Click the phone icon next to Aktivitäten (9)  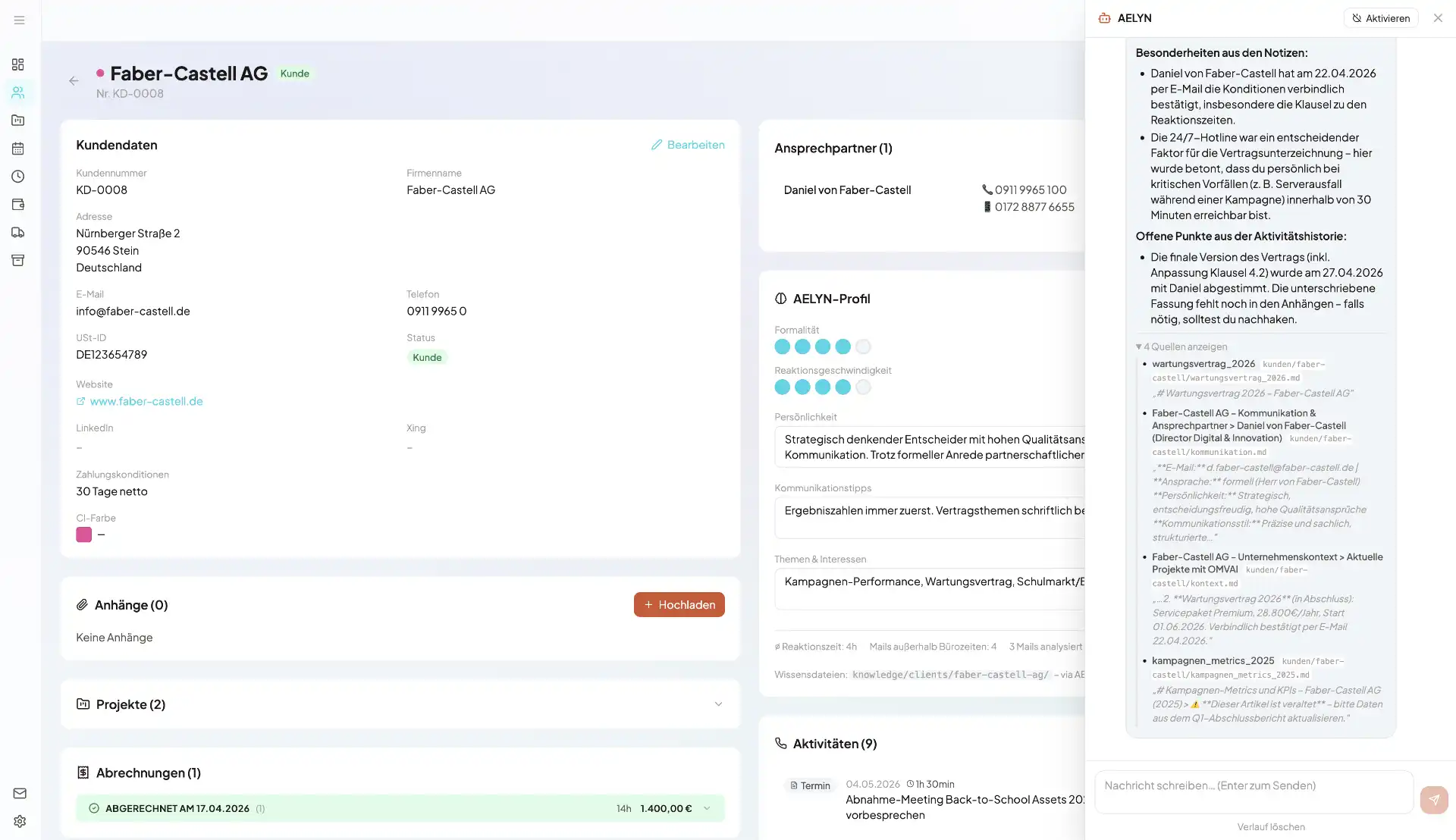780,744
